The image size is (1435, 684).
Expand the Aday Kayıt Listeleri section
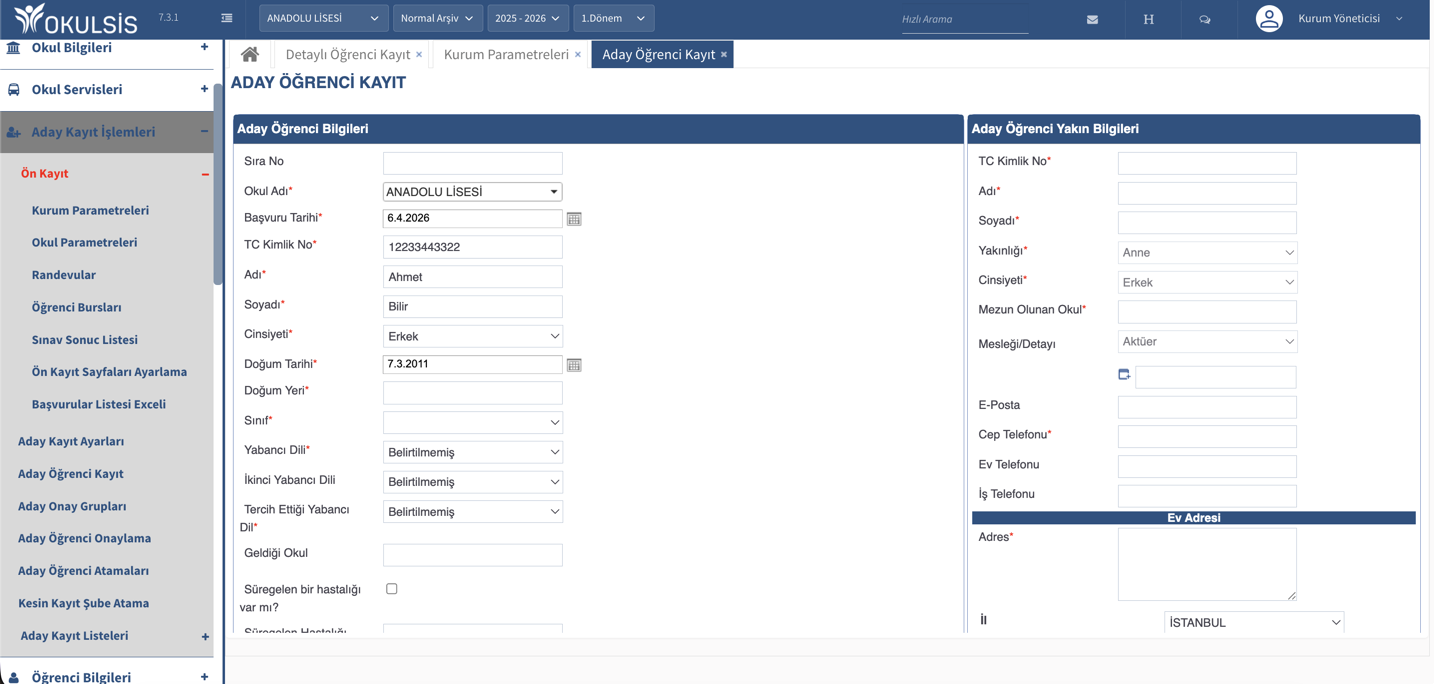205,636
